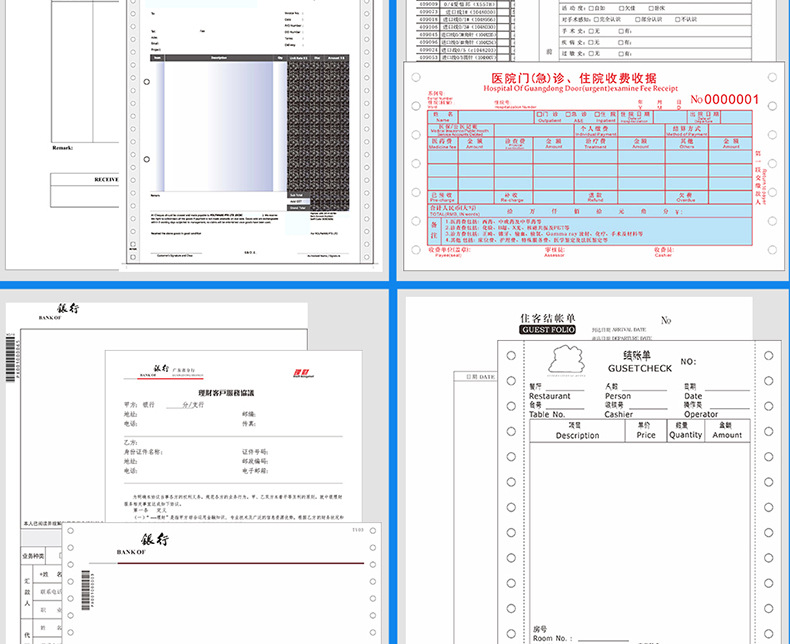
Task: Tick the 无 checkbox in 手术史 row
Action: coord(591,31)
